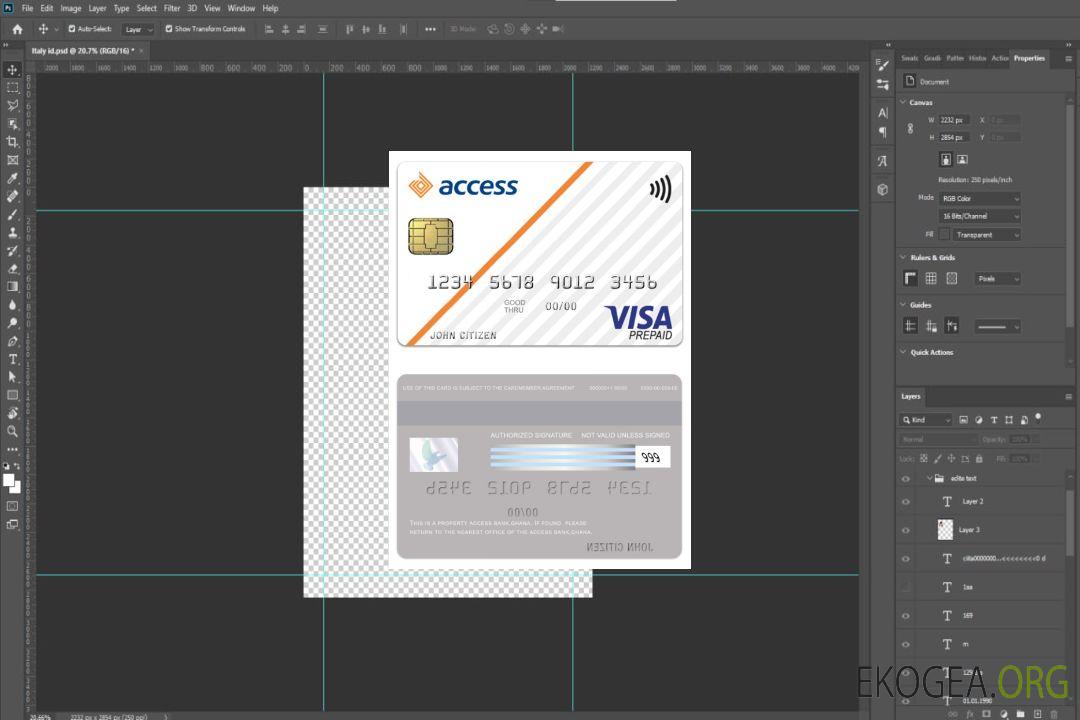Select the Pen tool

pos(12,341)
